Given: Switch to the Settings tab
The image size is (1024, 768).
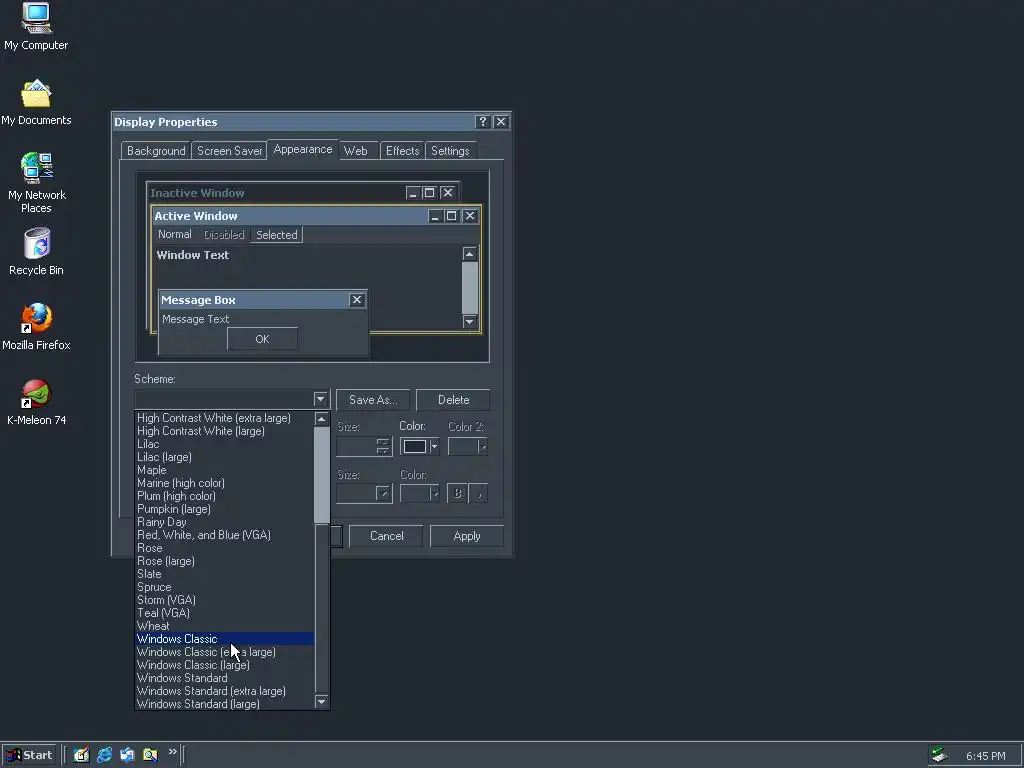Looking at the screenshot, I should pyautogui.click(x=450, y=151).
